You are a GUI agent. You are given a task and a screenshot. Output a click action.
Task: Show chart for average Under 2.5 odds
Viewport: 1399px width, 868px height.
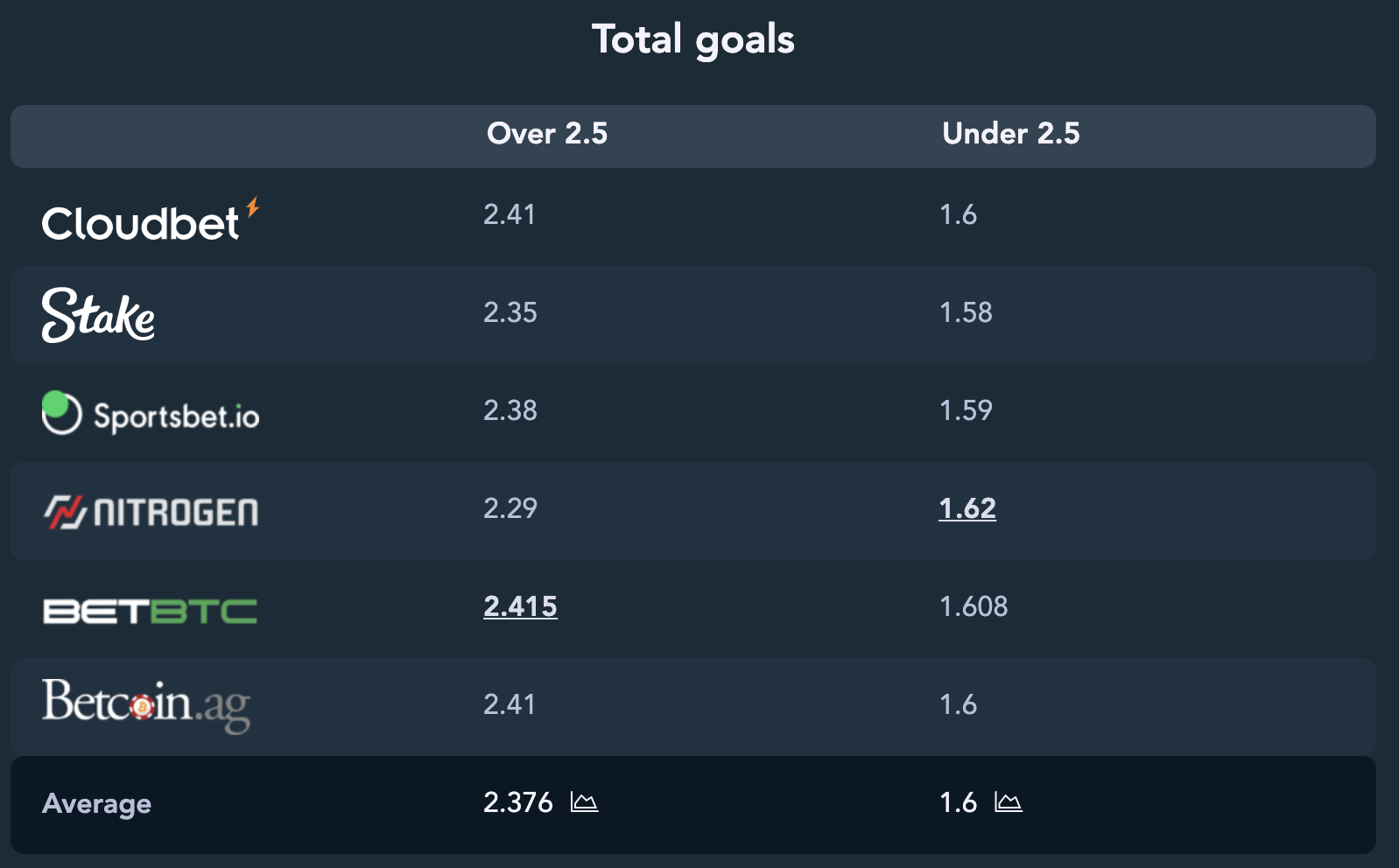tap(1009, 801)
